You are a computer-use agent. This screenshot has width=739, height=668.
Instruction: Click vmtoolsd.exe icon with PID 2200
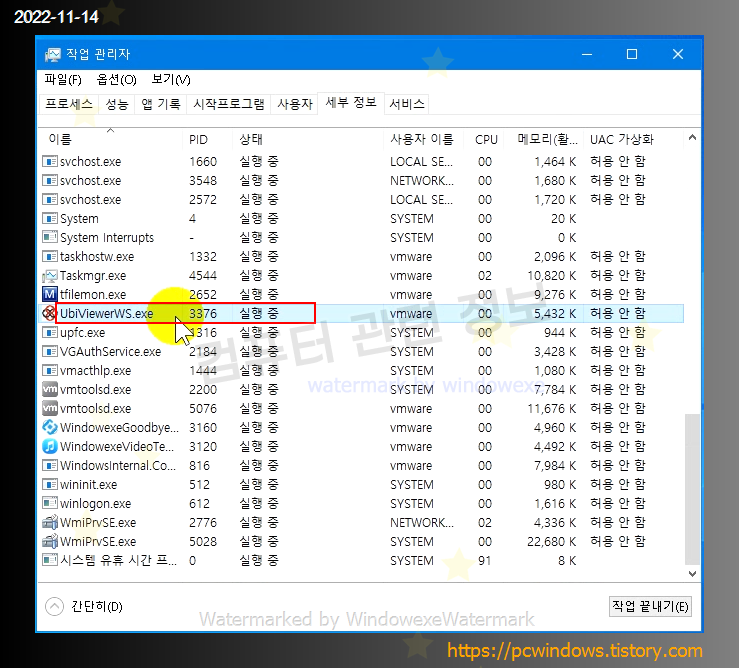[49, 389]
